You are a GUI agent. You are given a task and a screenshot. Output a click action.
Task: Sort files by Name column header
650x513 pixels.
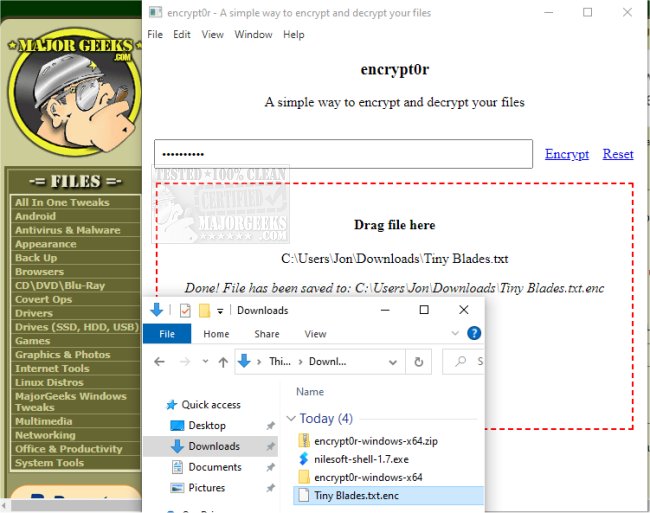[310, 392]
